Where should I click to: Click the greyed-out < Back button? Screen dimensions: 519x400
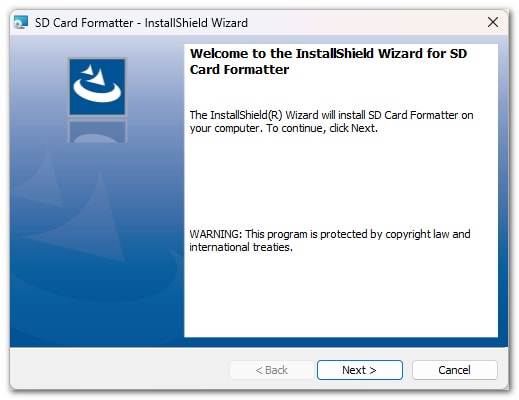(272, 370)
